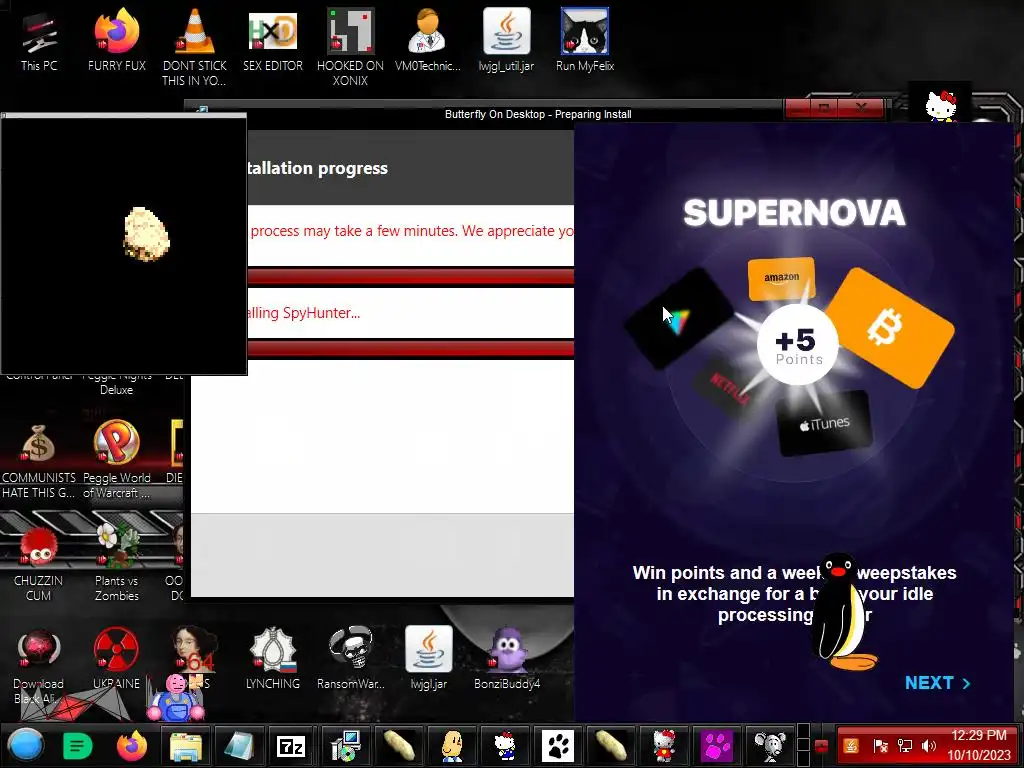1024x768 pixels.
Task: Click NEXT in the Supernova ad
Action: tap(938, 682)
